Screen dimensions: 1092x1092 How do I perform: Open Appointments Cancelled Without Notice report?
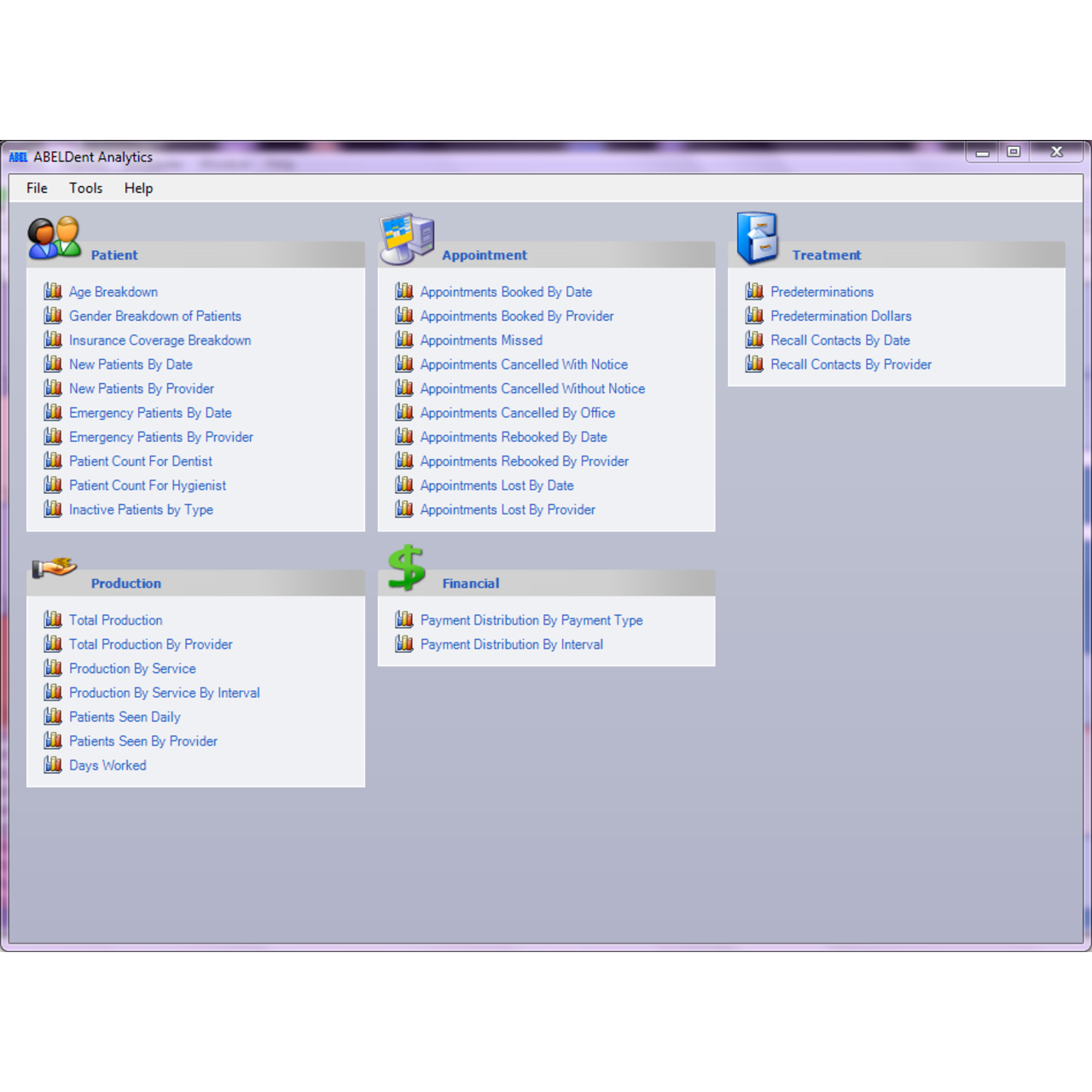(x=531, y=389)
